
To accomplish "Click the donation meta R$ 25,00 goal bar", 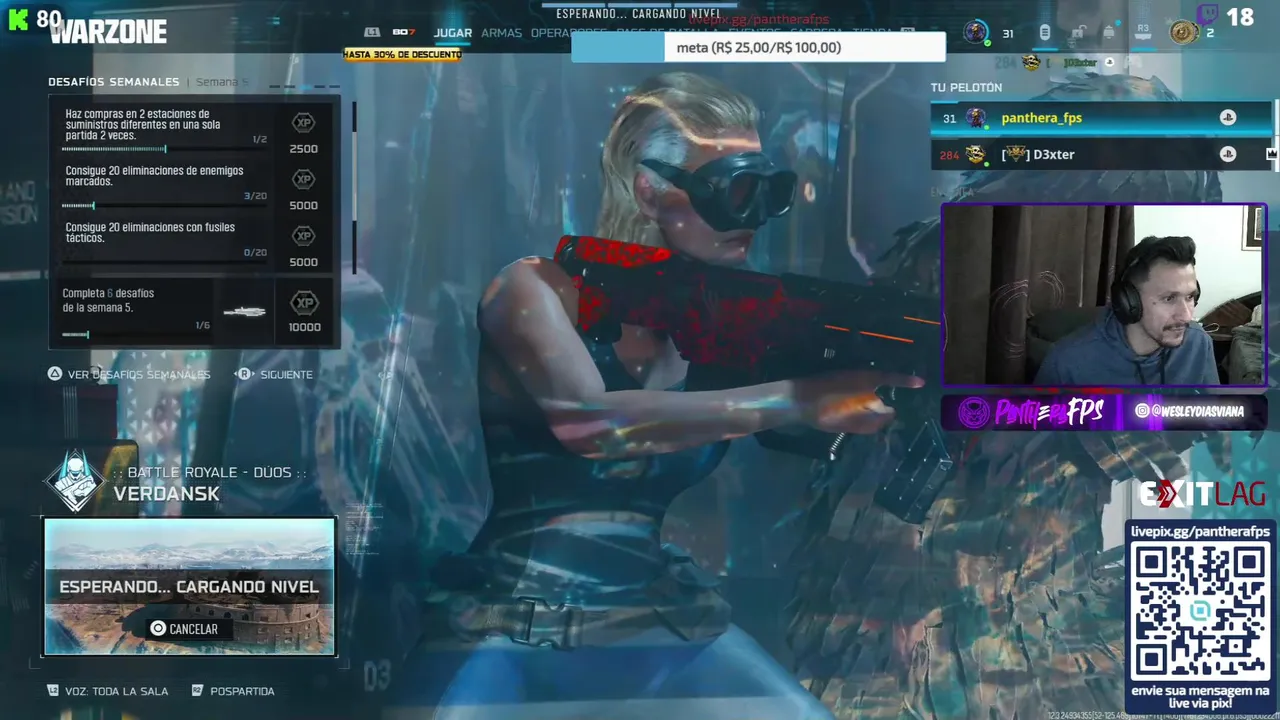I will pos(758,47).
